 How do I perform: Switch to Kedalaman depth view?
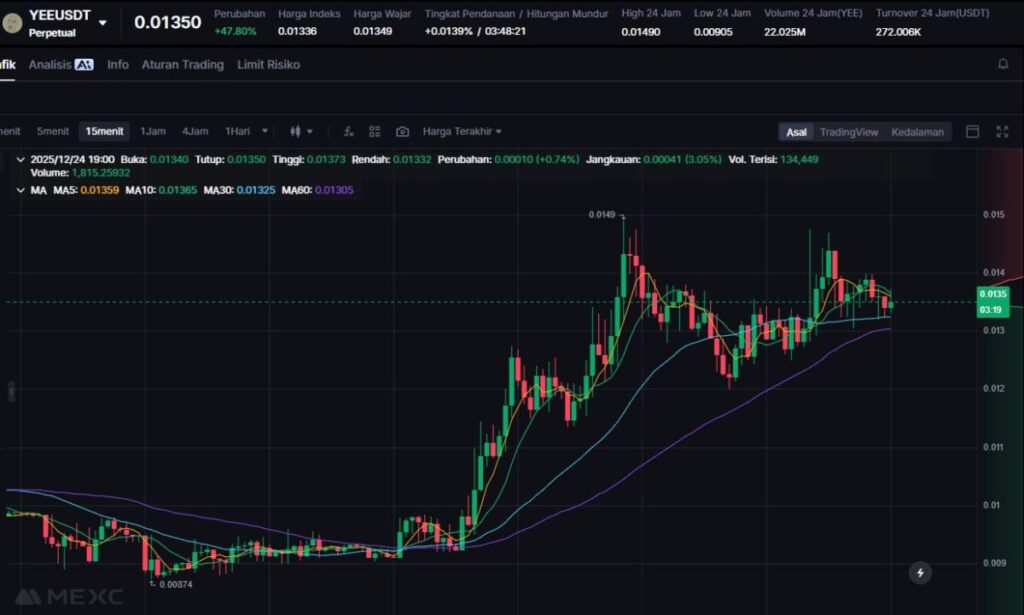917,132
